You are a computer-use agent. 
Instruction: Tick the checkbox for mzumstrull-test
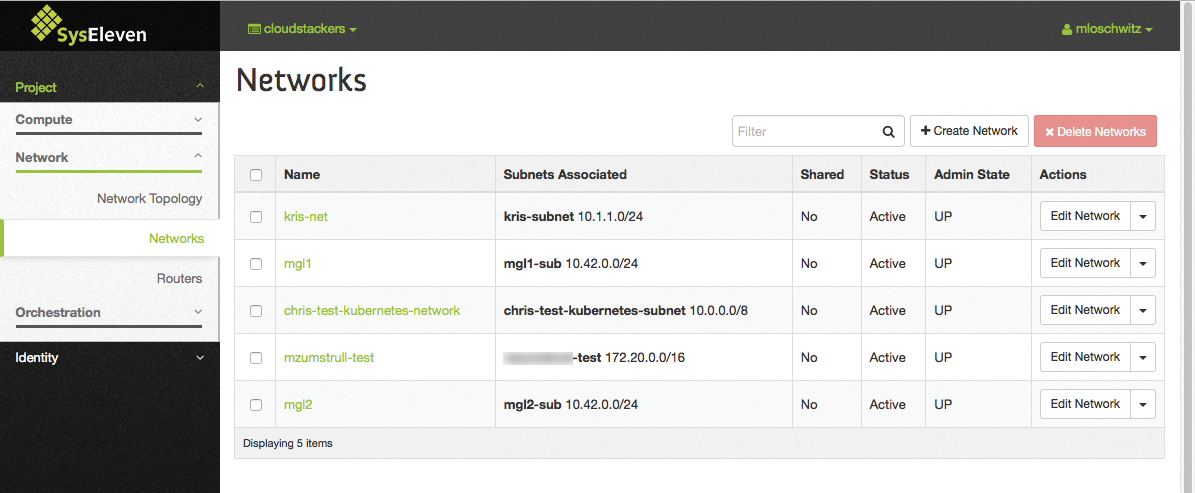256,358
